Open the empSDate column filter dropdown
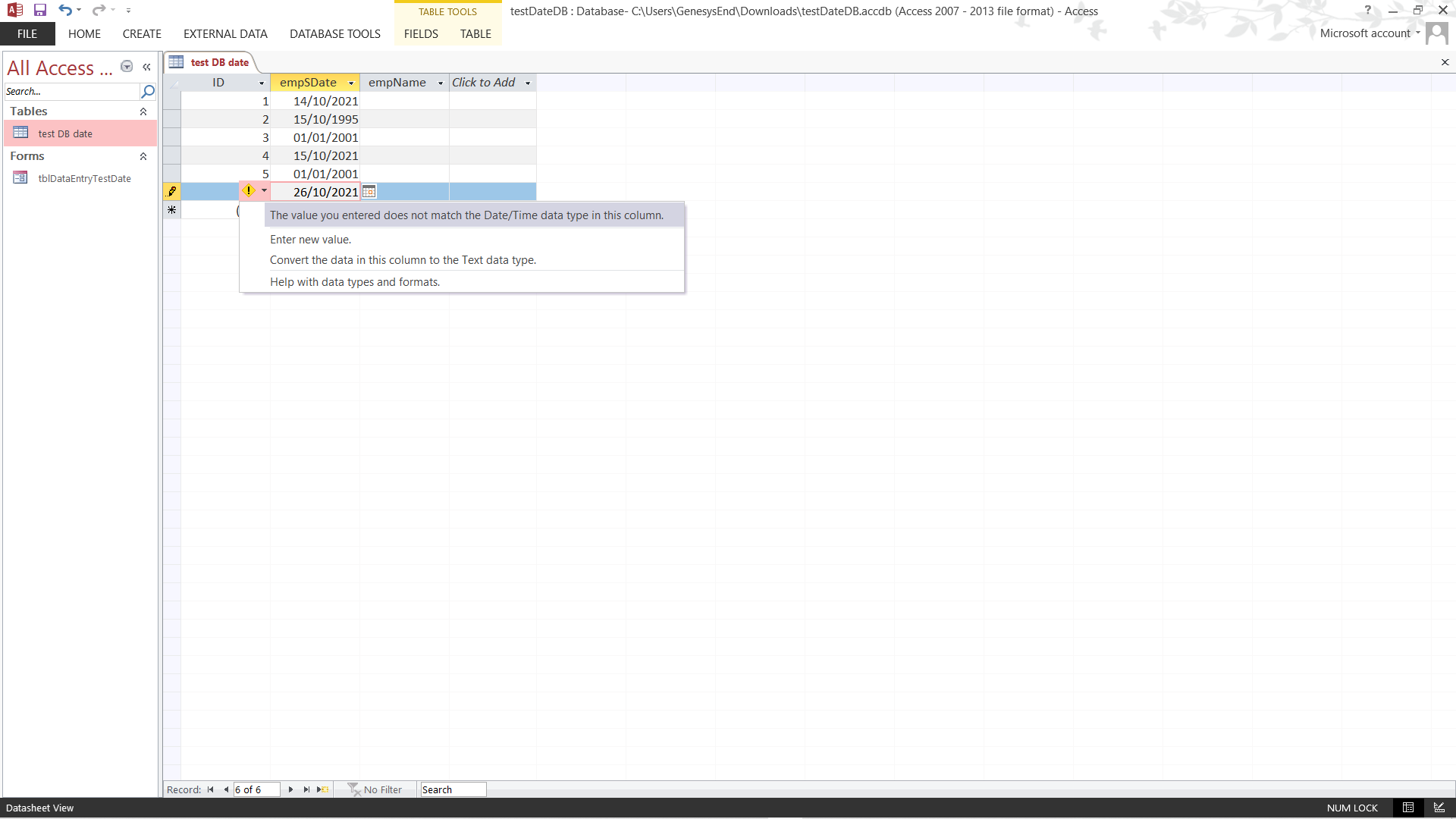 coord(351,83)
